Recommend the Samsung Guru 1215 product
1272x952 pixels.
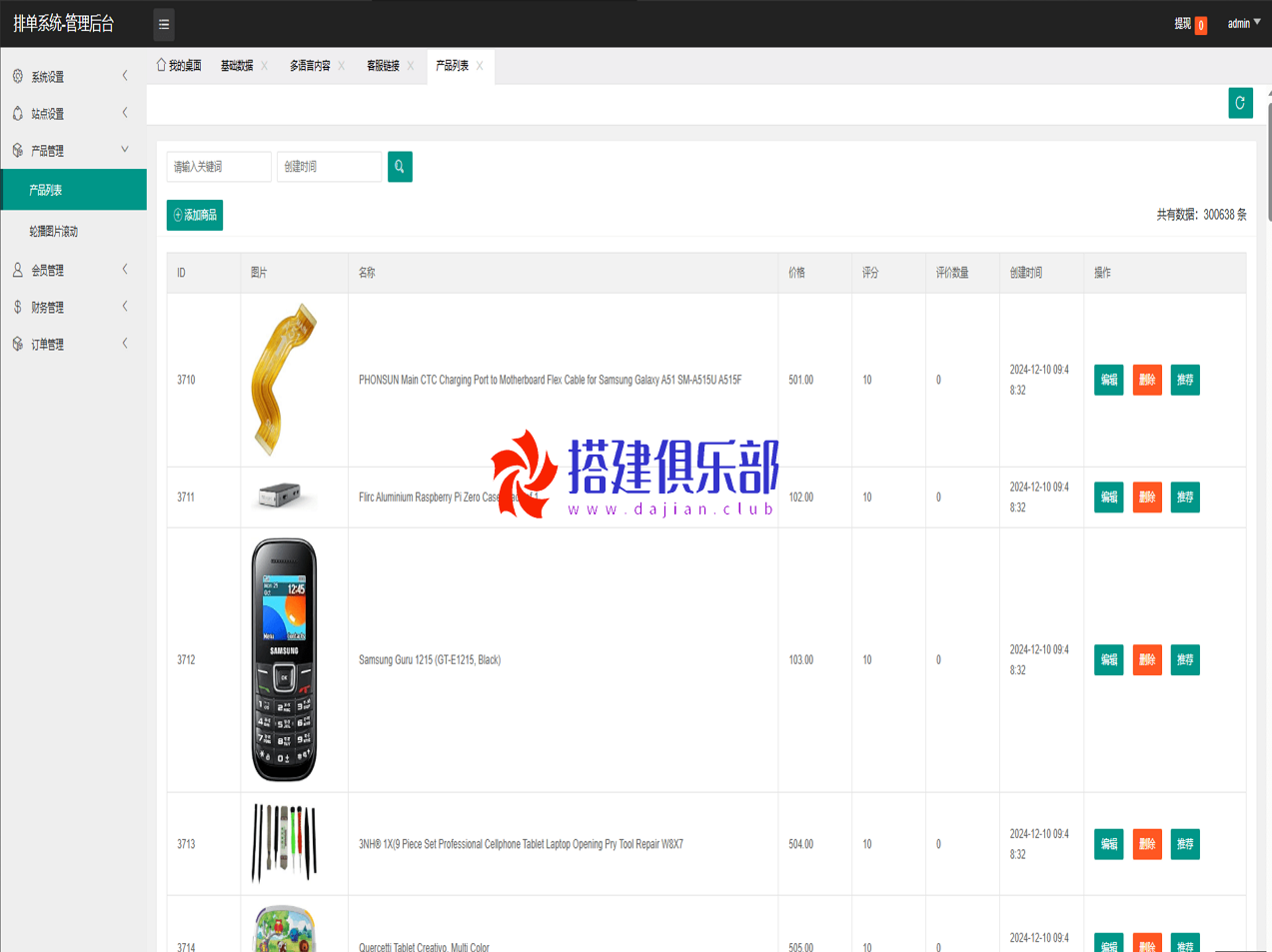tap(1185, 660)
